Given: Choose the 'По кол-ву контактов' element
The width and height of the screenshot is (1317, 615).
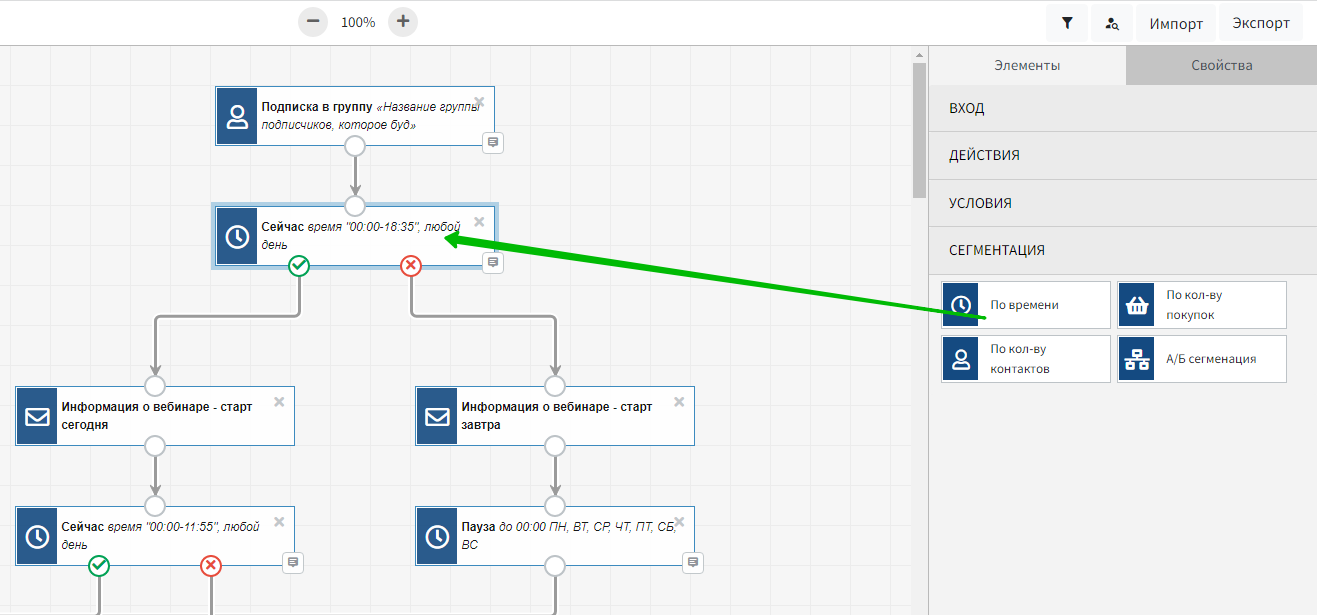Looking at the screenshot, I should 1025,359.
